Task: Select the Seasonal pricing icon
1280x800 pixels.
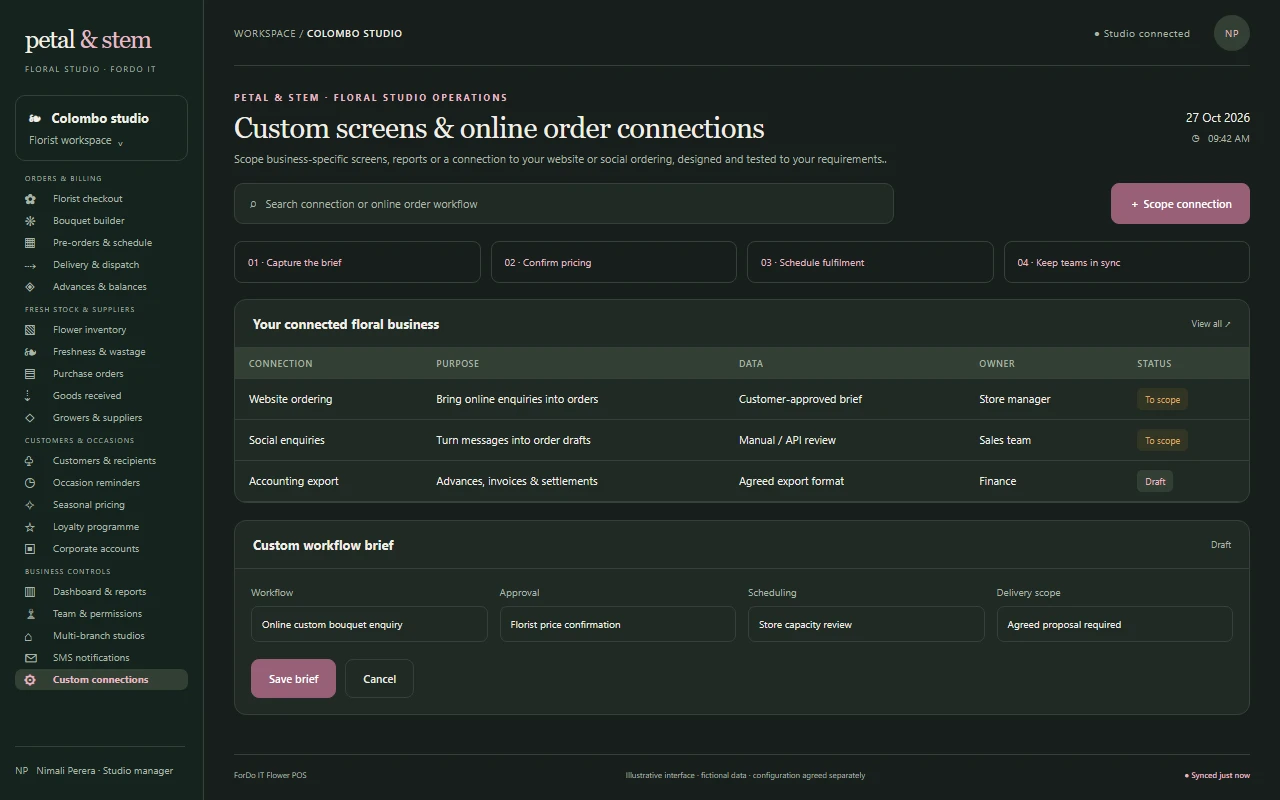Action: tap(30, 505)
